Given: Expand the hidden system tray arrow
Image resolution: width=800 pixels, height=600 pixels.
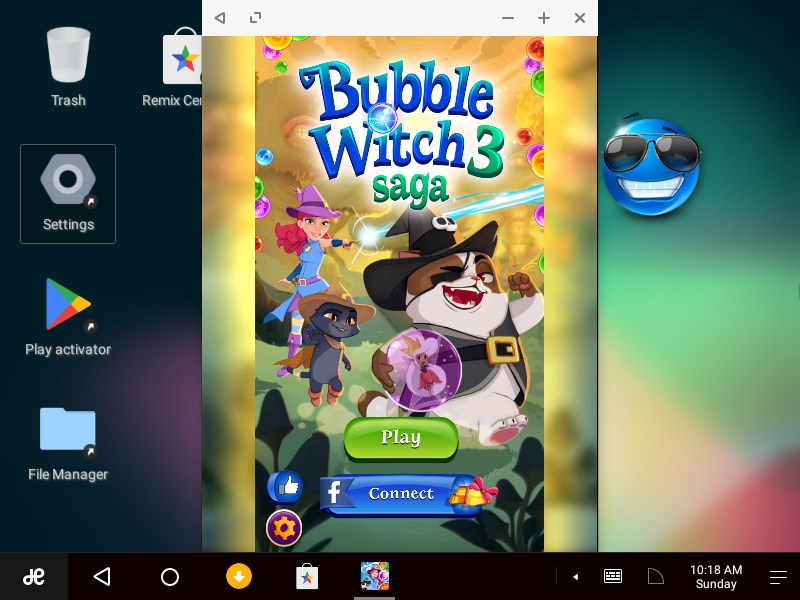Looking at the screenshot, I should click(576, 577).
